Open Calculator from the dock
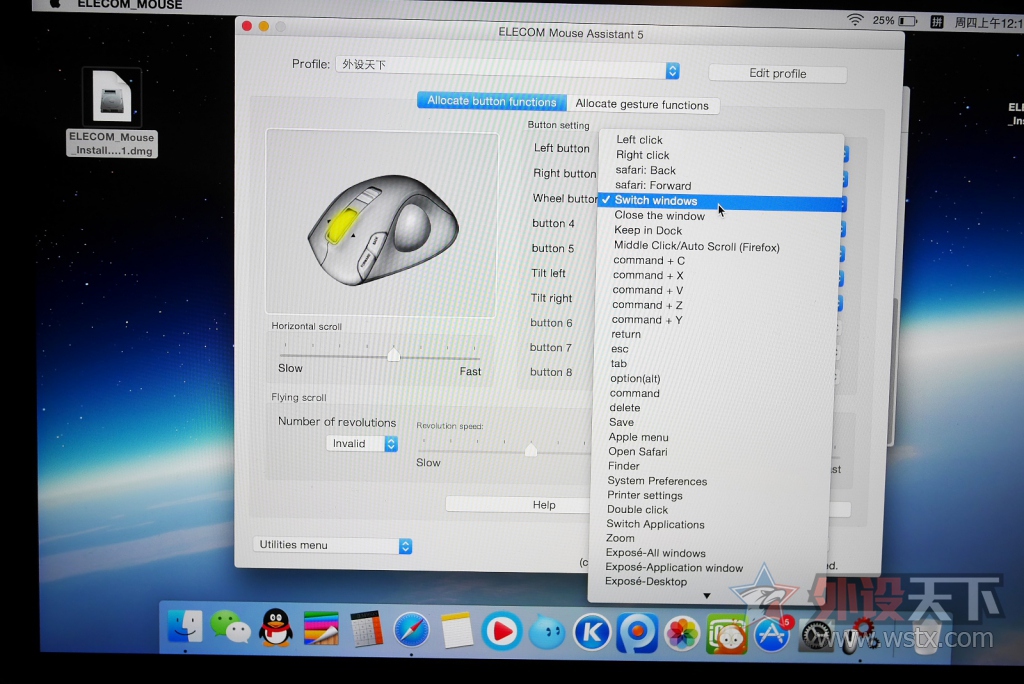Image resolution: width=1024 pixels, height=684 pixels. 366,629
